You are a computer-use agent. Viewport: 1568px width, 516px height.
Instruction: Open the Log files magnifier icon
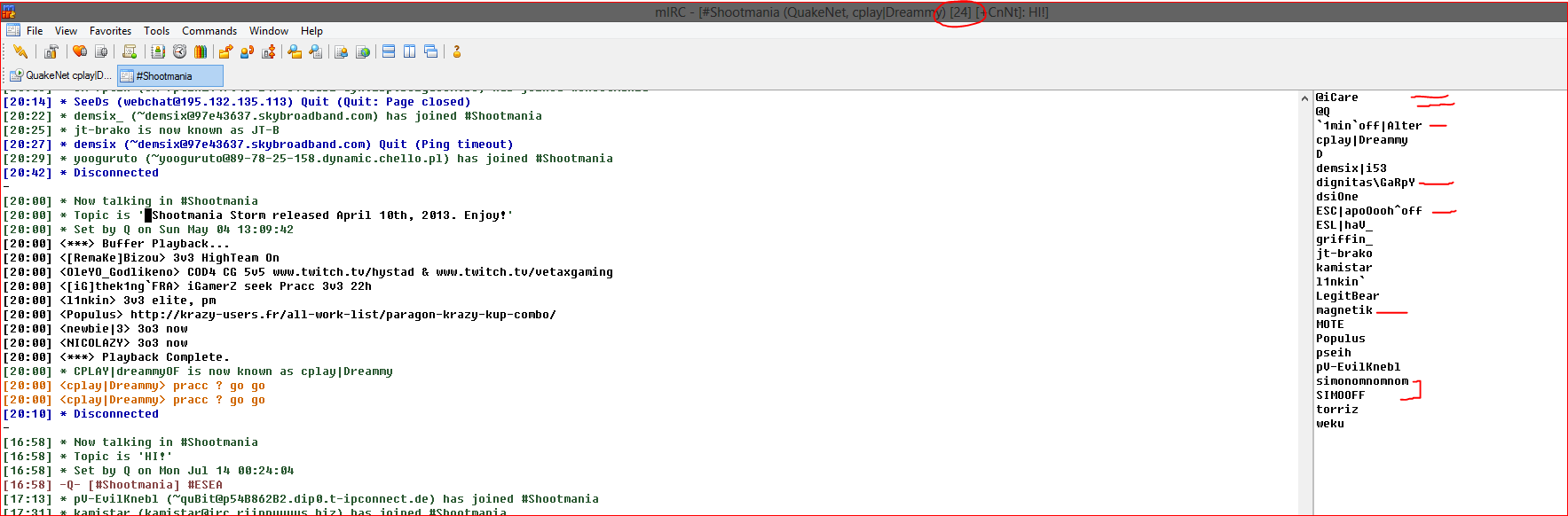coord(315,51)
